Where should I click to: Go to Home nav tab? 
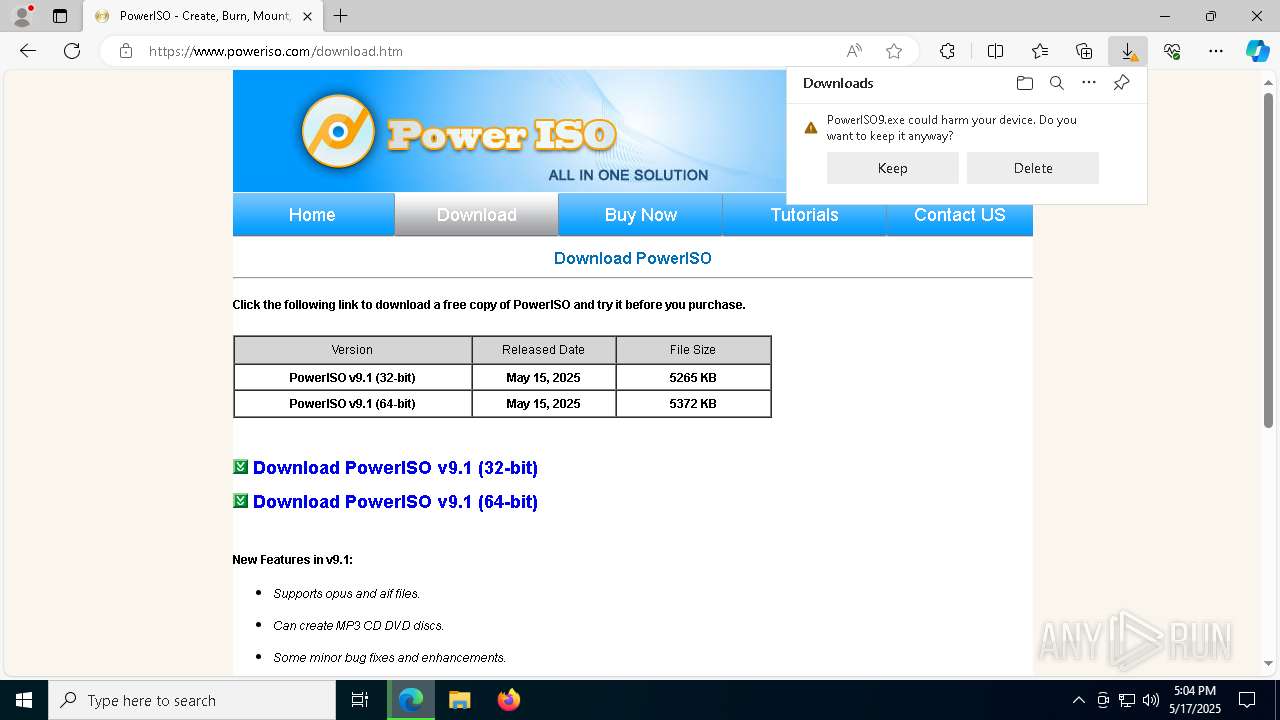(312, 215)
